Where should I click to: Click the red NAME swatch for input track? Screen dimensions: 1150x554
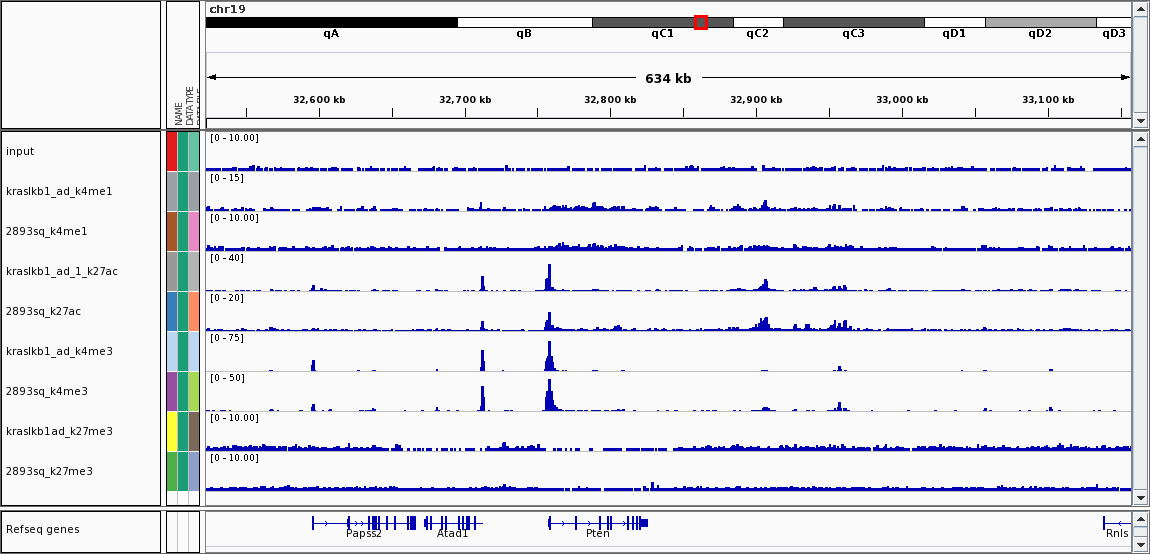click(x=172, y=151)
